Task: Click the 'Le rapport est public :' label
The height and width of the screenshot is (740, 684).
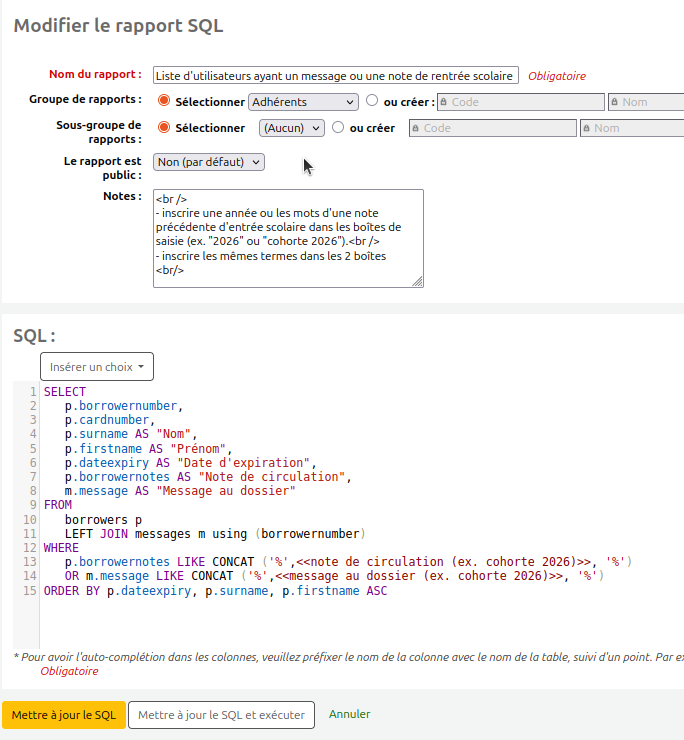Action: coord(102,168)
